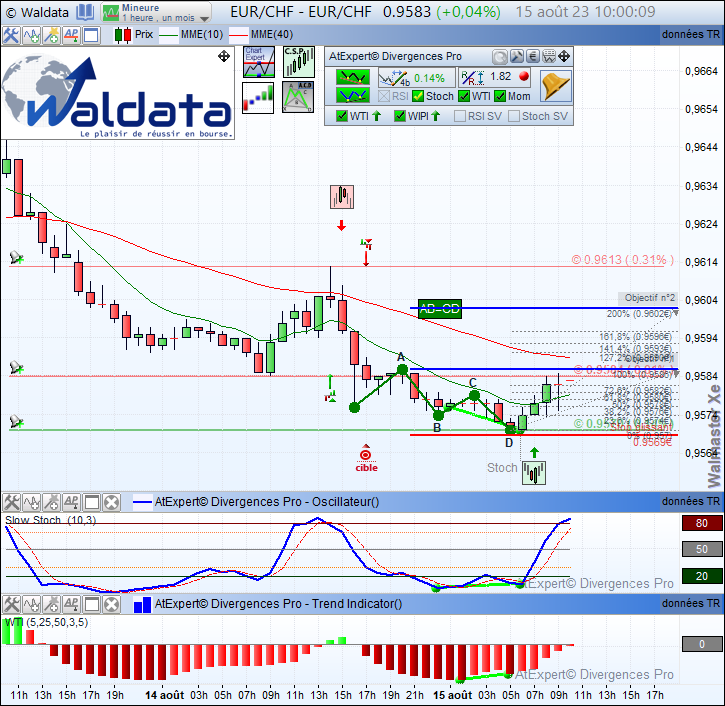Toggle bearish divergence detection button
Screen dimensions: 725x706
(x=353, y=77)
